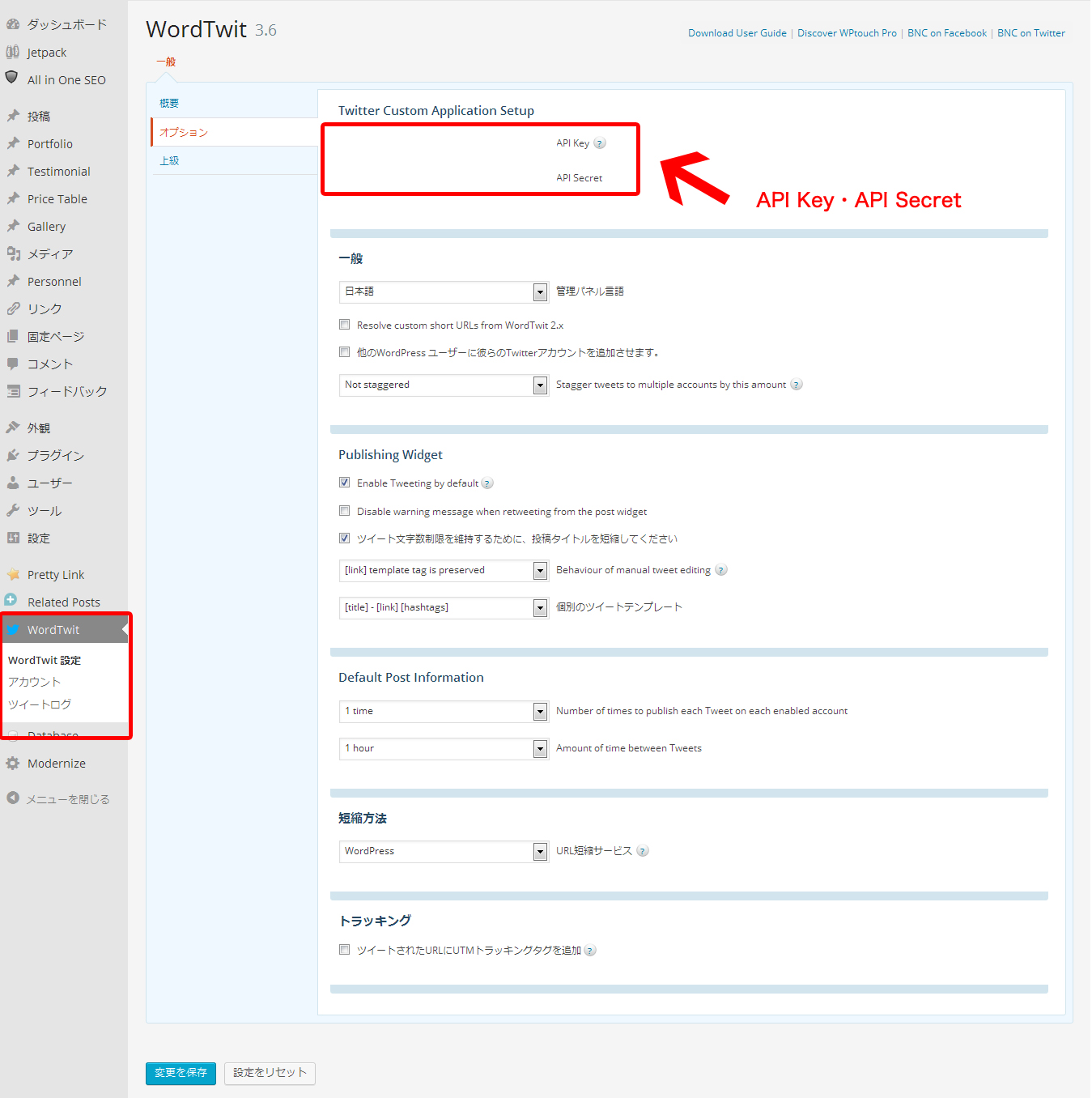Click the media icon beside メディア
Image resolution: width=1092 pixels, height=1098 pixels.
coord(13,253)
